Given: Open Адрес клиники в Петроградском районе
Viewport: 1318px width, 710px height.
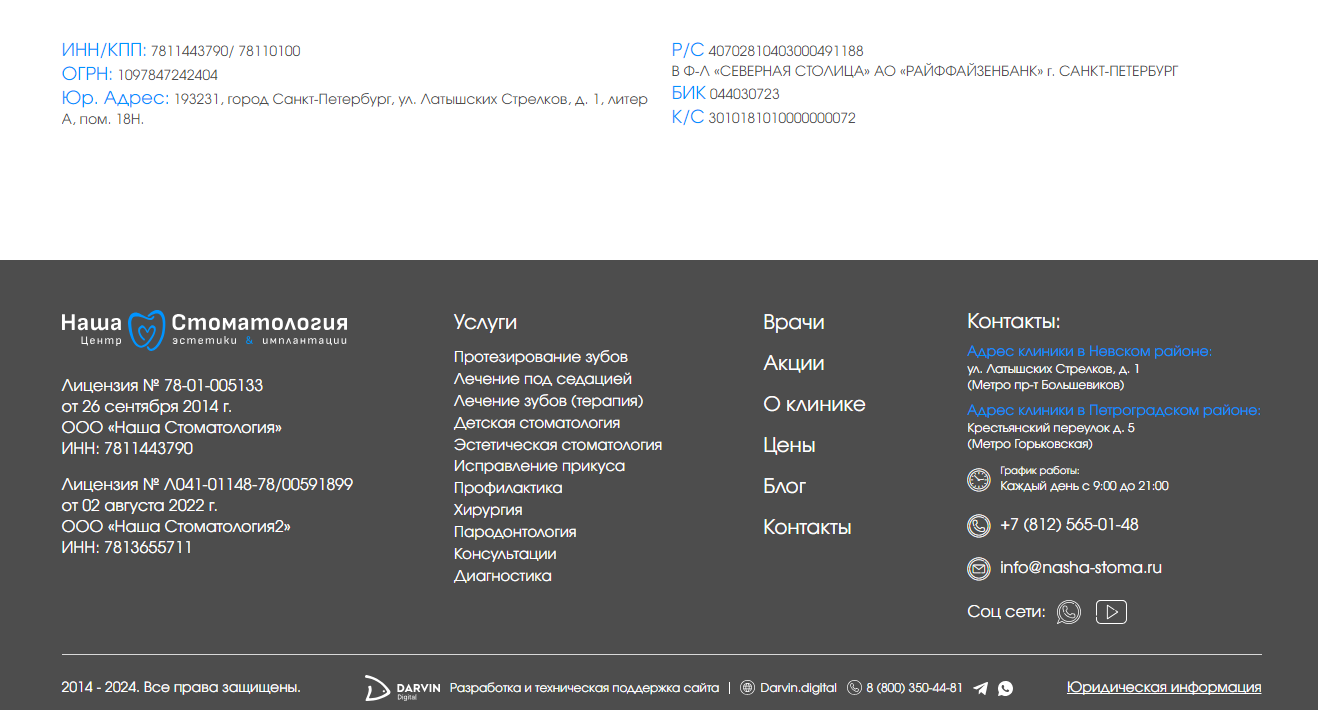Looking at the screenshot, I should point(1114,410).
